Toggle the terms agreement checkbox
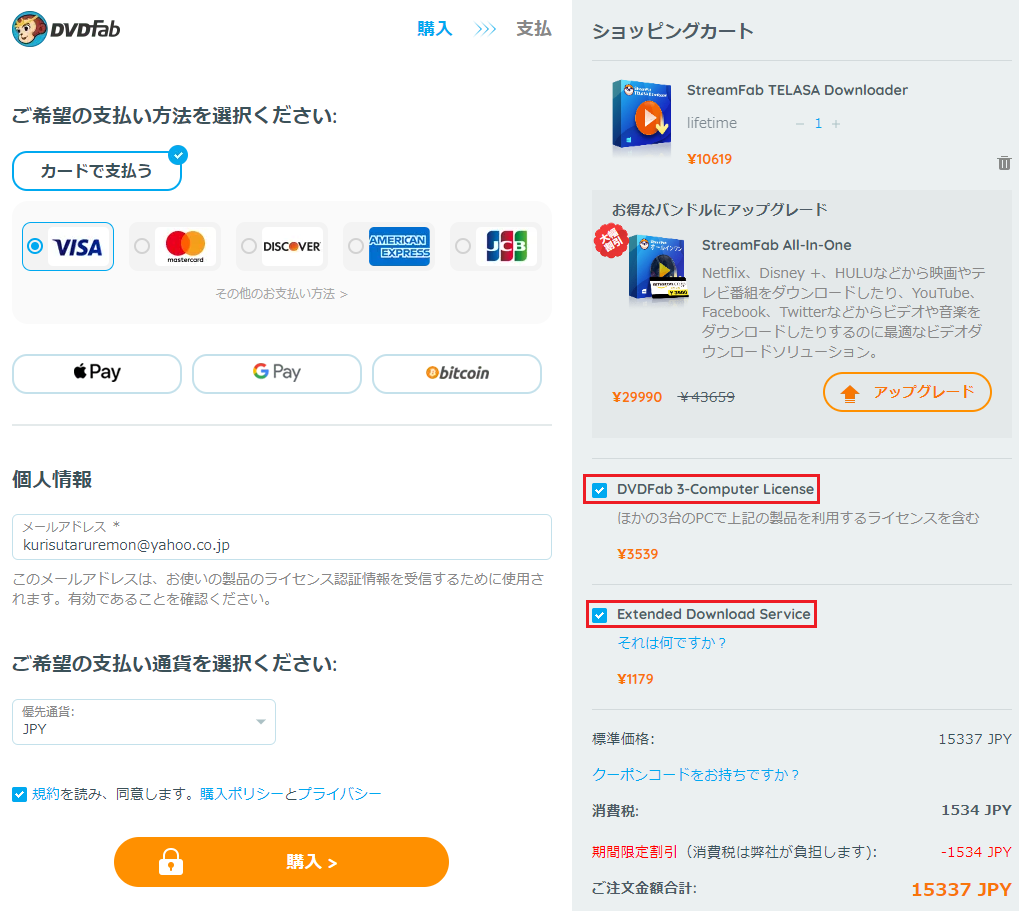Screen dimensions: 1019x911 click(x=19, y=794)
